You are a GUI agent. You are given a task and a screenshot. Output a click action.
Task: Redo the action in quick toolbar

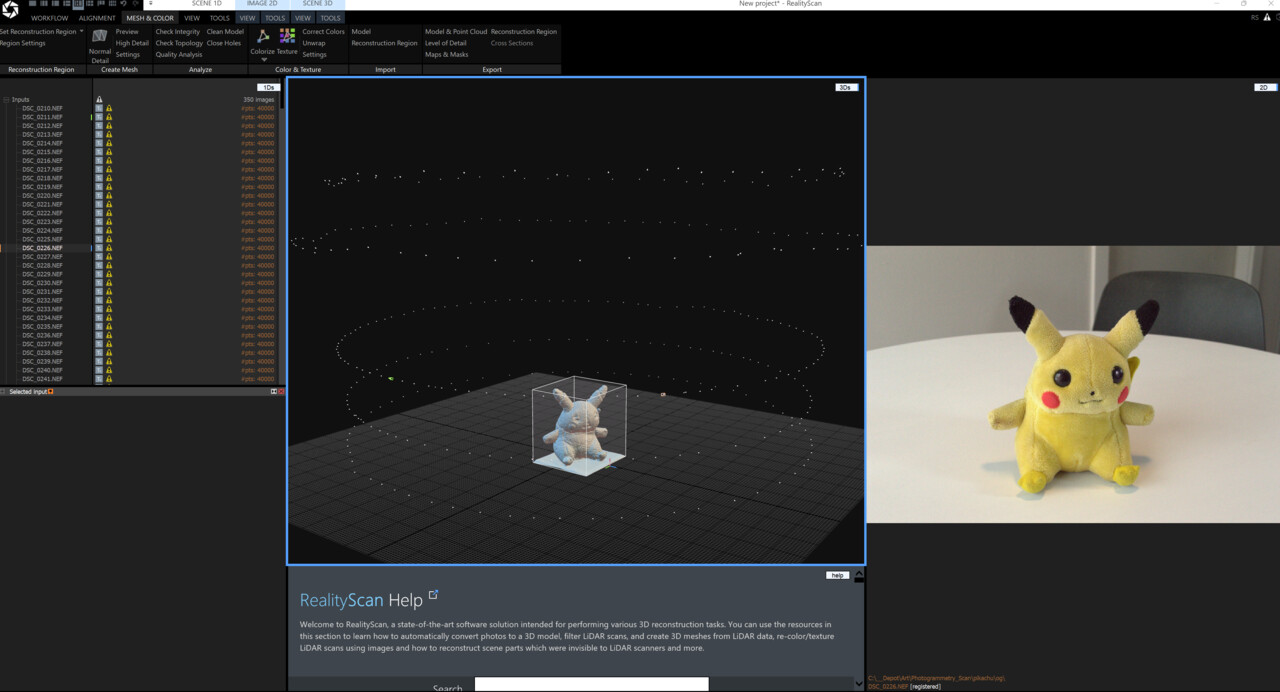click(x=135, y=4)
